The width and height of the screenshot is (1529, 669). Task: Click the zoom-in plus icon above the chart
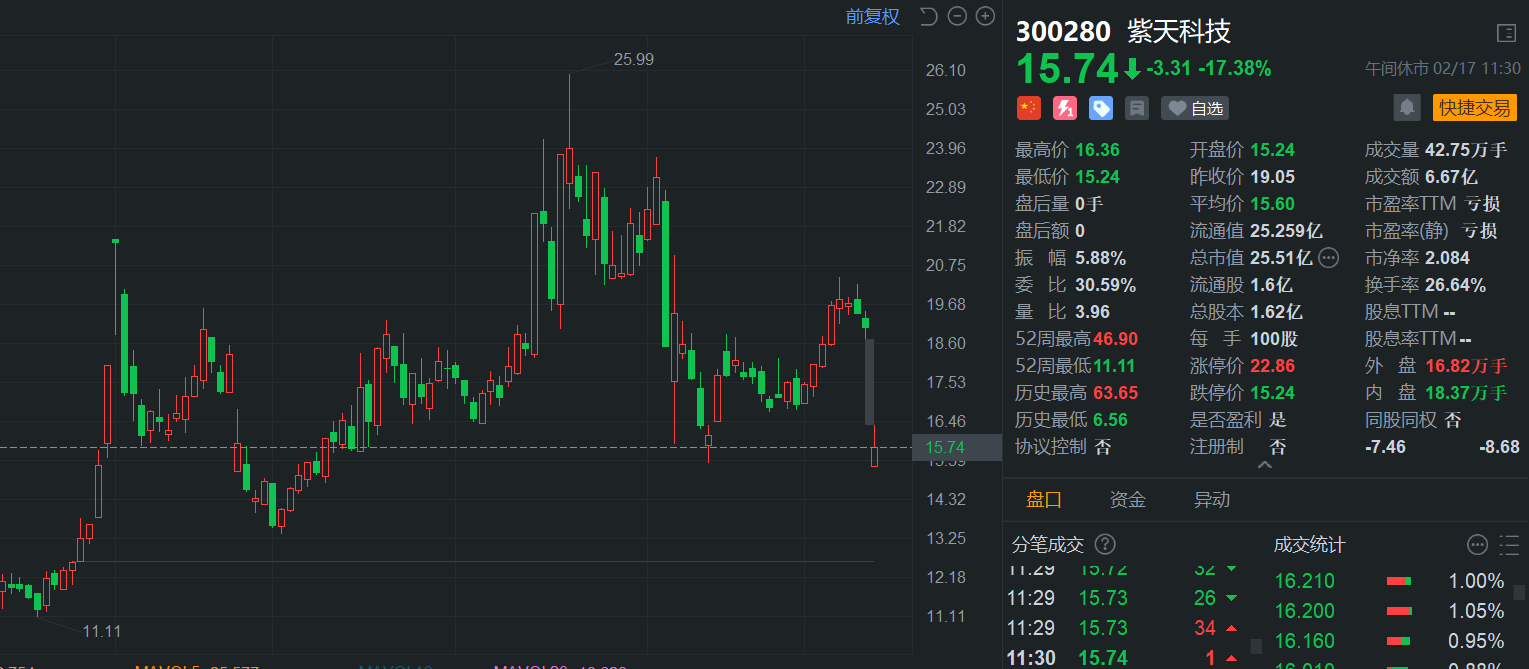985,16
